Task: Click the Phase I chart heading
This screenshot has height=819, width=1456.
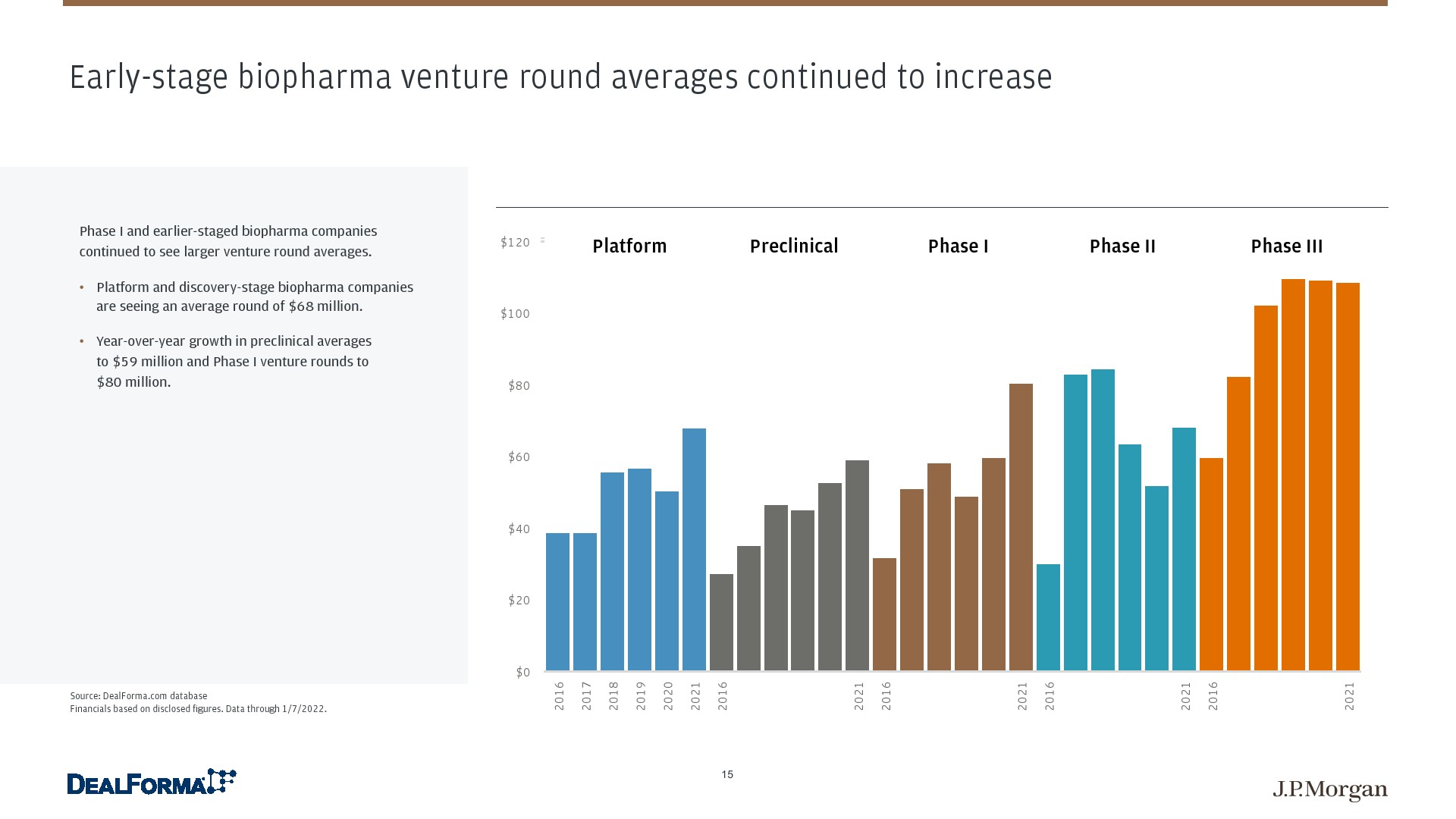Action: tap(958, 246)
